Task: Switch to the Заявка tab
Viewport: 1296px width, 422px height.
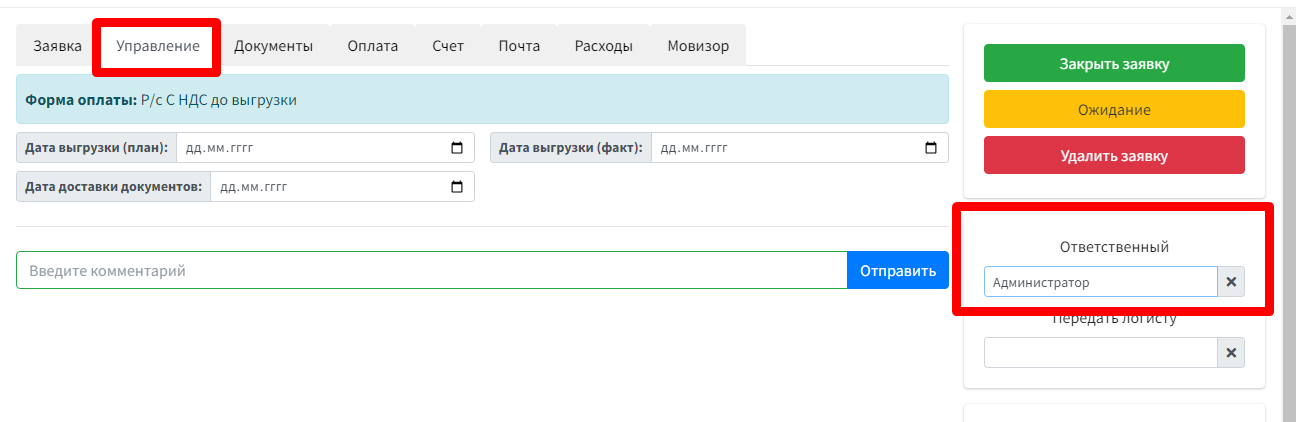Action: [x=58, y=45]
